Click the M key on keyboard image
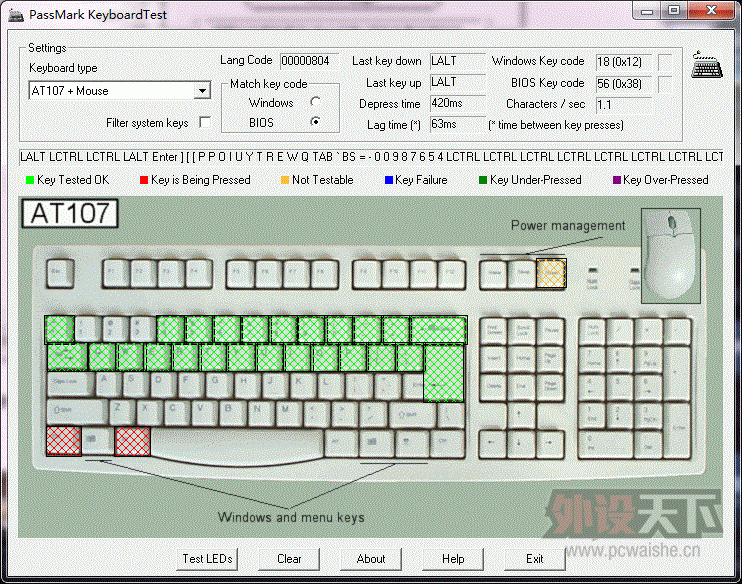 (290, 413)
